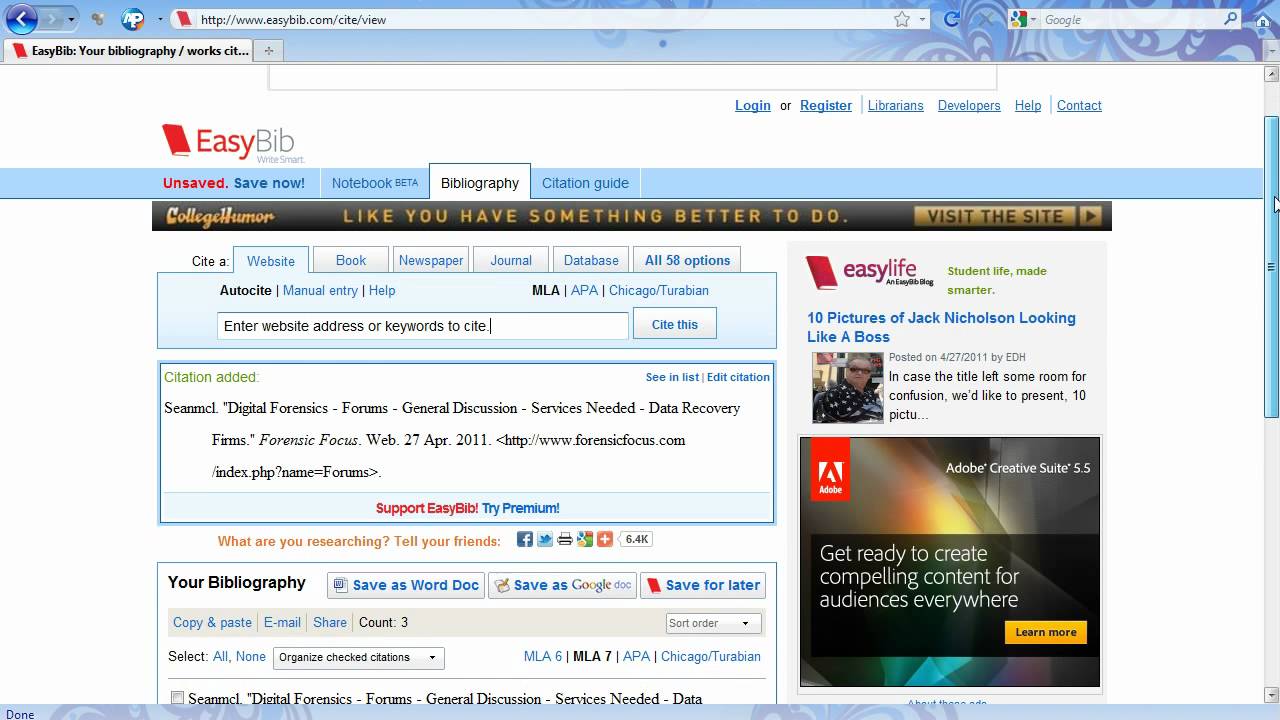
Task: Click the search magnifier icon
Action: tap(1231, 19)
